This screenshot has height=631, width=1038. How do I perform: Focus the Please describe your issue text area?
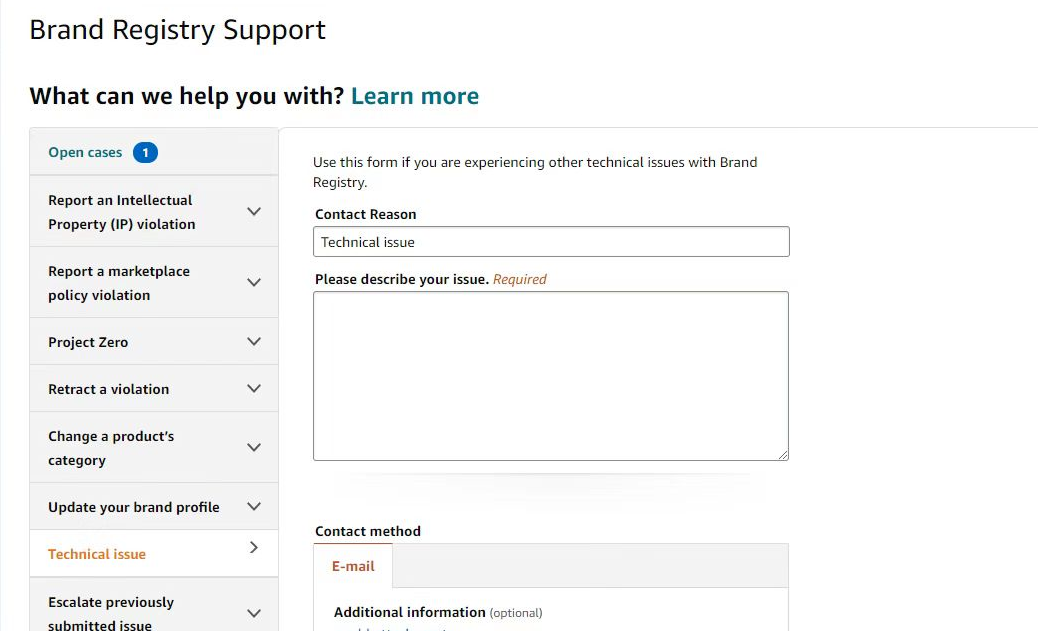click(551, 376)
